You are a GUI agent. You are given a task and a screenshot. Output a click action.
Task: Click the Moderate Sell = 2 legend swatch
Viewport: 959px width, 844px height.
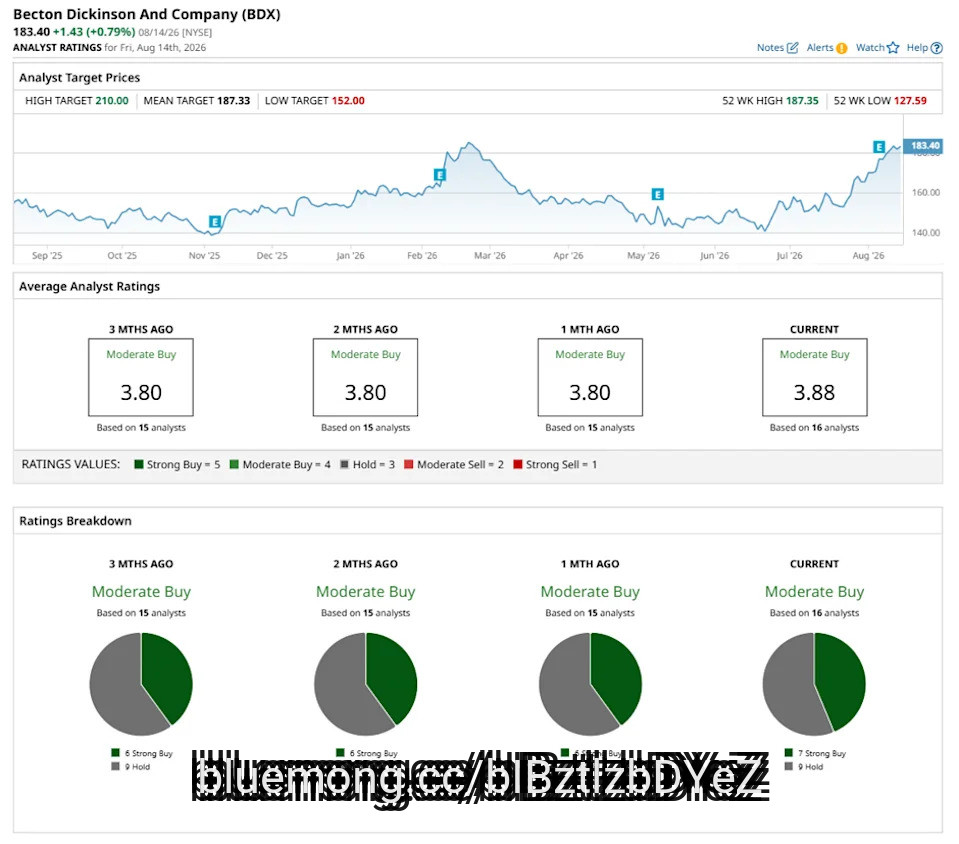pos(409,465)
